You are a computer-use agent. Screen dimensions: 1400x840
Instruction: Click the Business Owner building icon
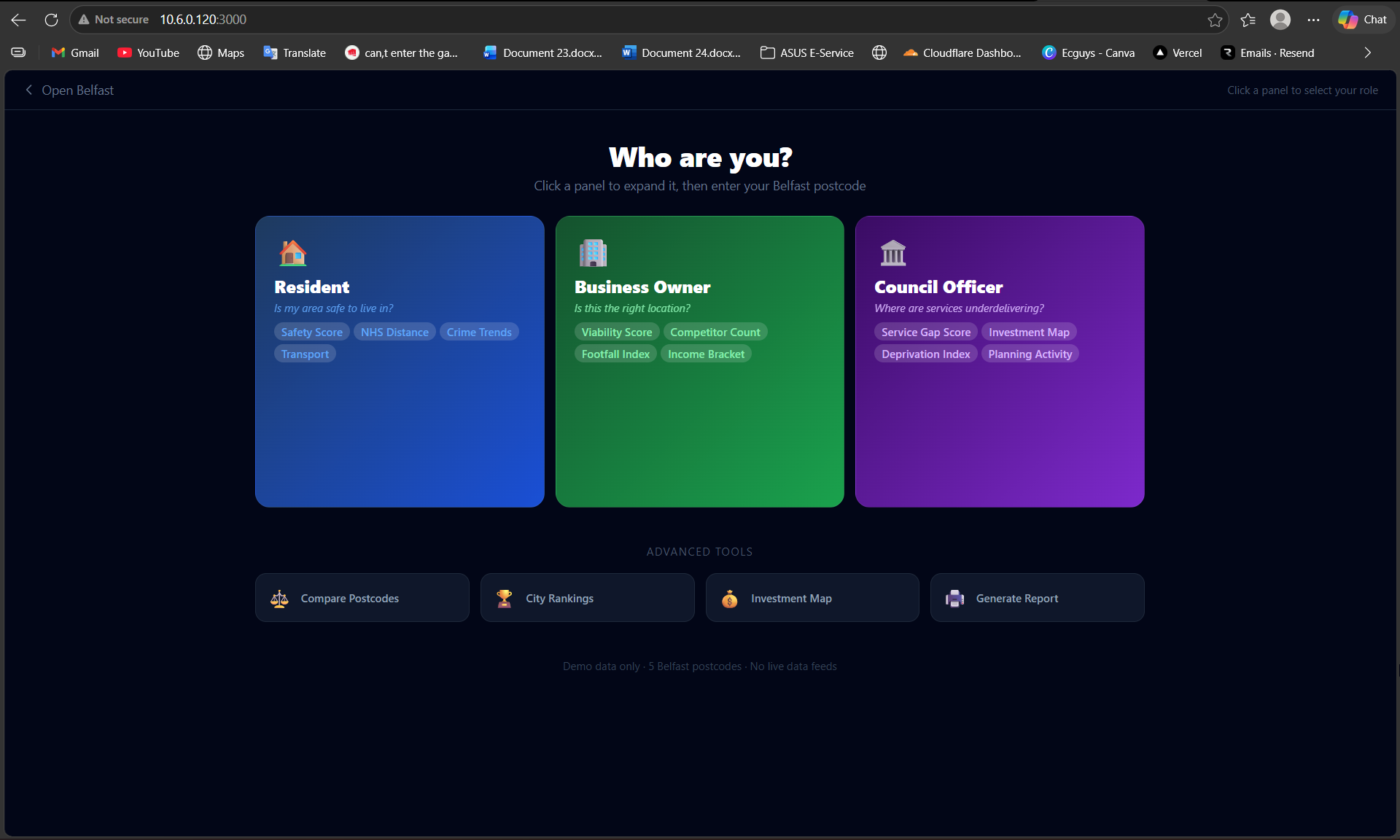593,253
